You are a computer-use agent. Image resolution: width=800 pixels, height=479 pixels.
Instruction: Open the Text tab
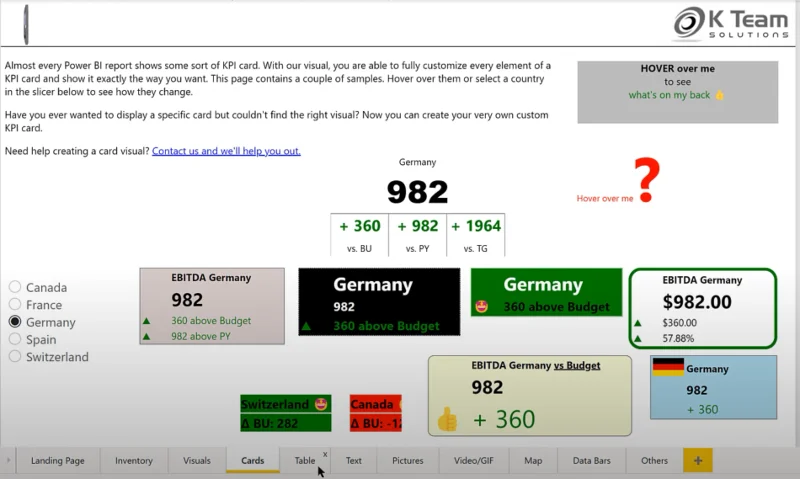[x=354, y=460]
